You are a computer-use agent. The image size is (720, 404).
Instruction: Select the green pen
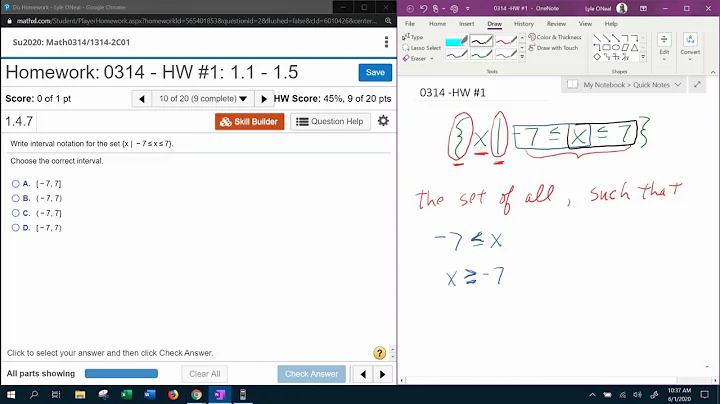pyautogui.click(x=481, y=55)
